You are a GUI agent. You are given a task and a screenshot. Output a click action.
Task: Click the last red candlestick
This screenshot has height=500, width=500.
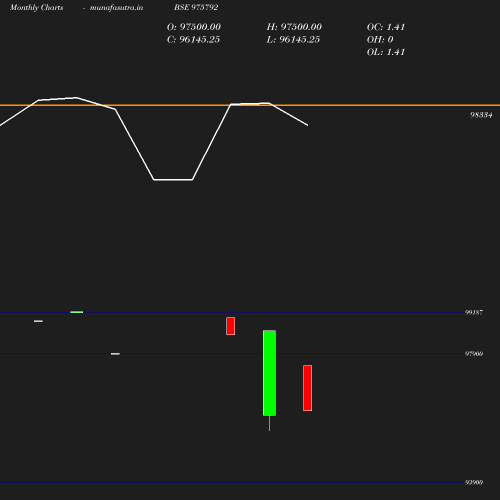[308, 388]
